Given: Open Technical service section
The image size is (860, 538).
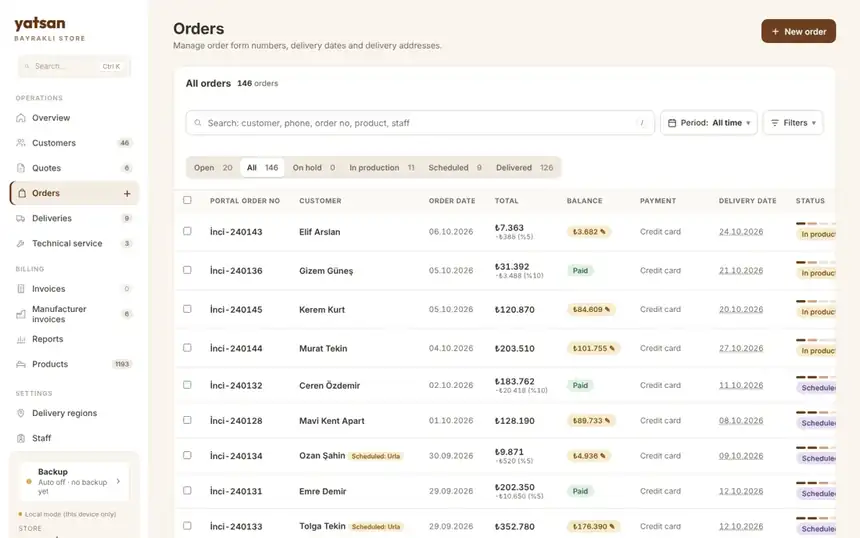Looking at the screenshot, I should coord(73,243).
